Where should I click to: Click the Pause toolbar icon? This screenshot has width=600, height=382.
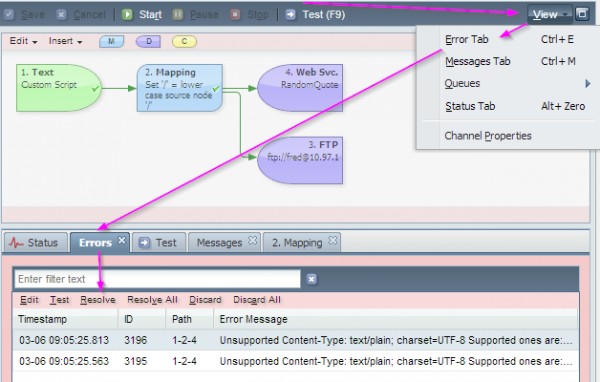click(178, 15)
